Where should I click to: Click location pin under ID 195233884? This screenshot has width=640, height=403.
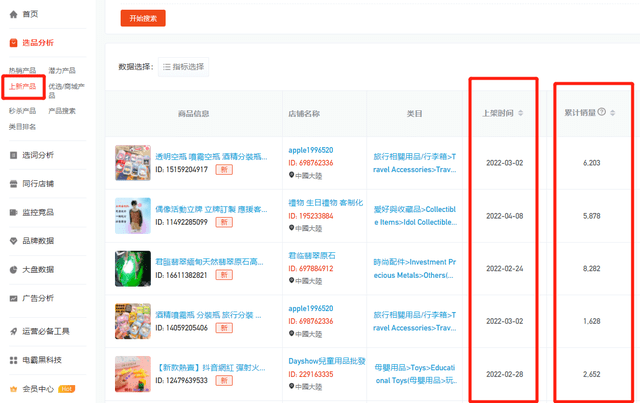point(291,228)
